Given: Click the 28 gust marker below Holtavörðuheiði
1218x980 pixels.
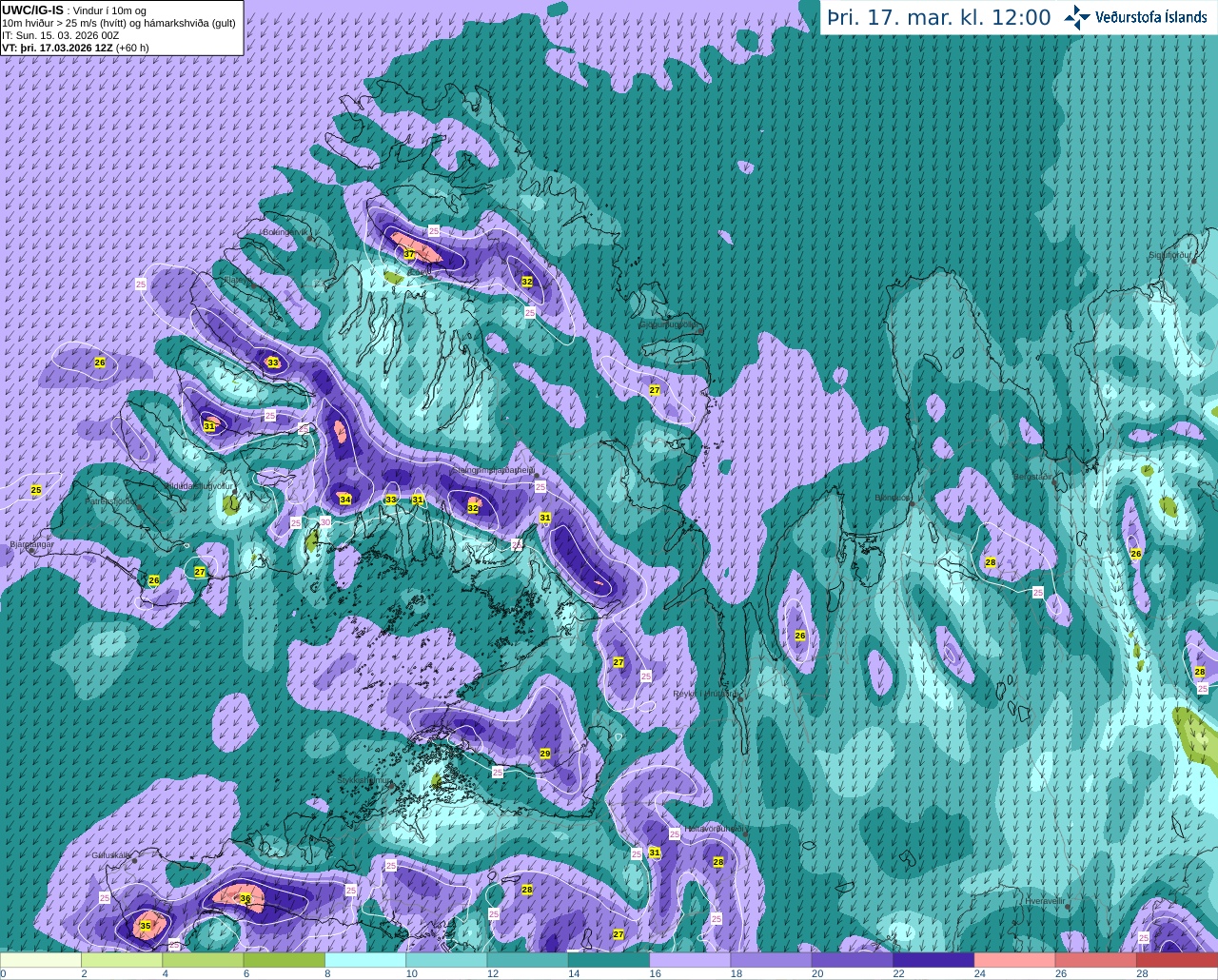Looking at the screenshot, I should tap(718, 862).
